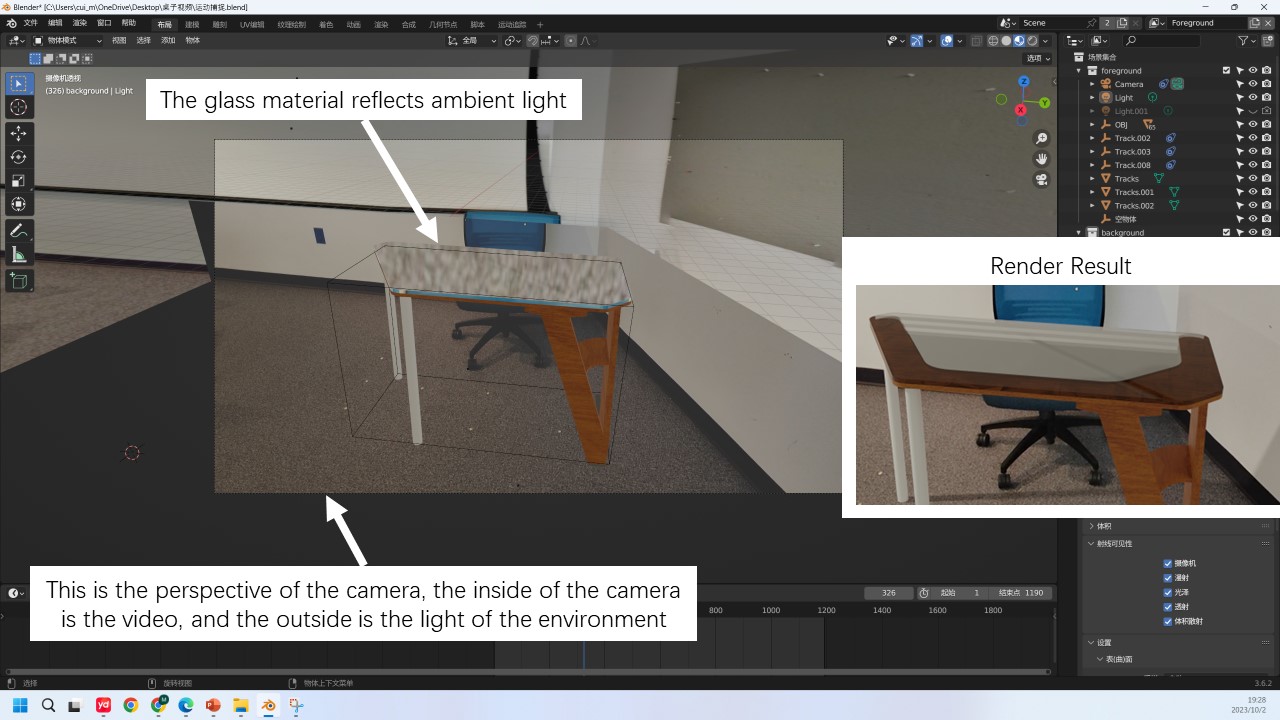
Task: Switch to 着色 workspace tab
Action: [x=326, y=24]
